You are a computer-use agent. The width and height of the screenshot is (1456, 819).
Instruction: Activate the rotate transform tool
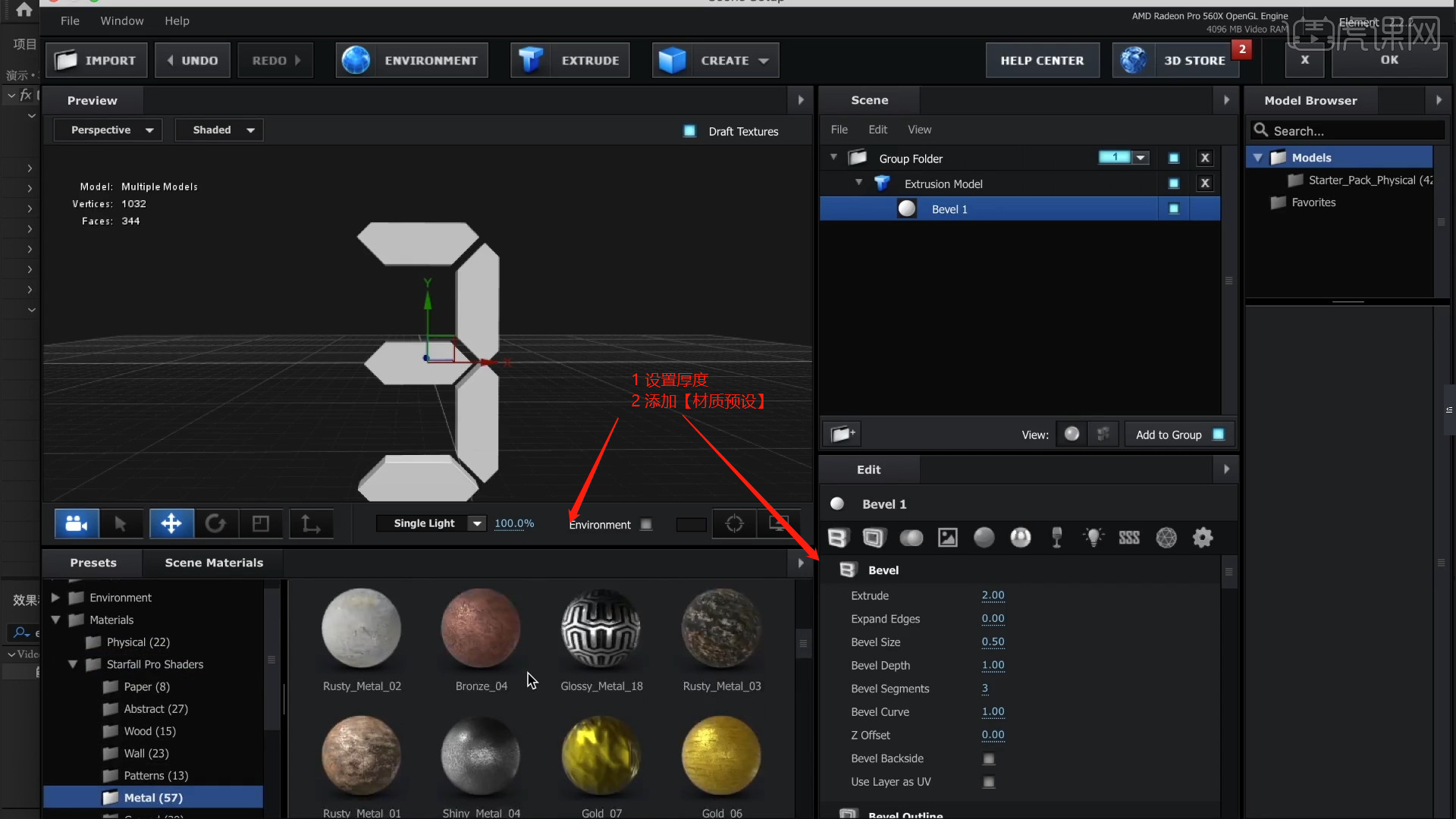[x=216, y=523]
